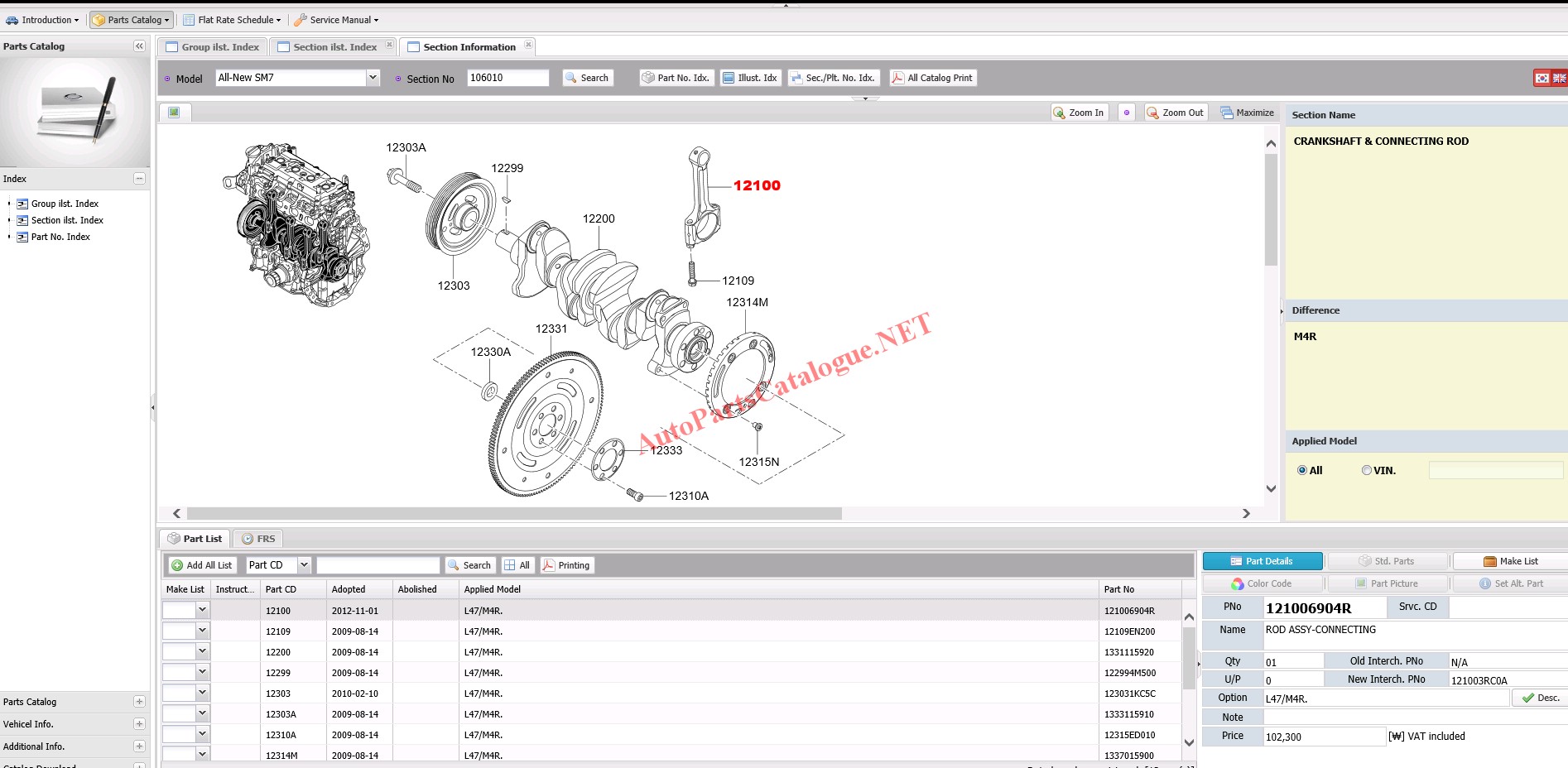Open the Model dropdown All-New SM7
This screenshot has height=768, width=1568.
coord(373,78)
